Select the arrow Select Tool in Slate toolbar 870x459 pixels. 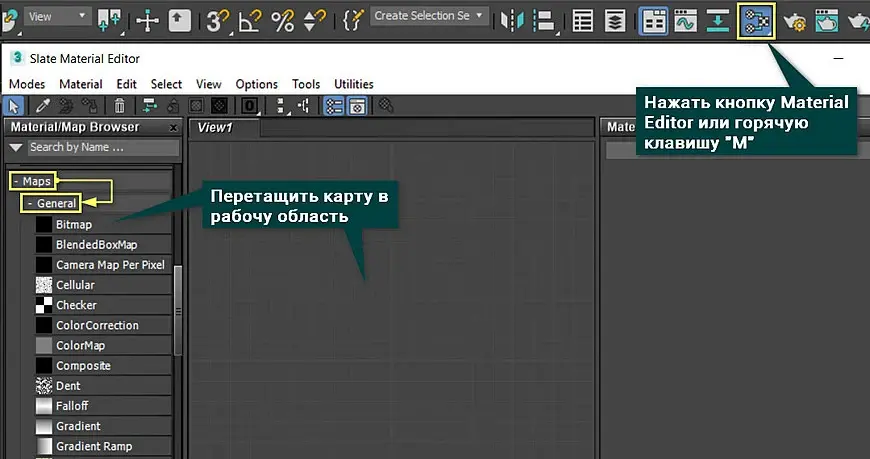click(x=13, y=105)
